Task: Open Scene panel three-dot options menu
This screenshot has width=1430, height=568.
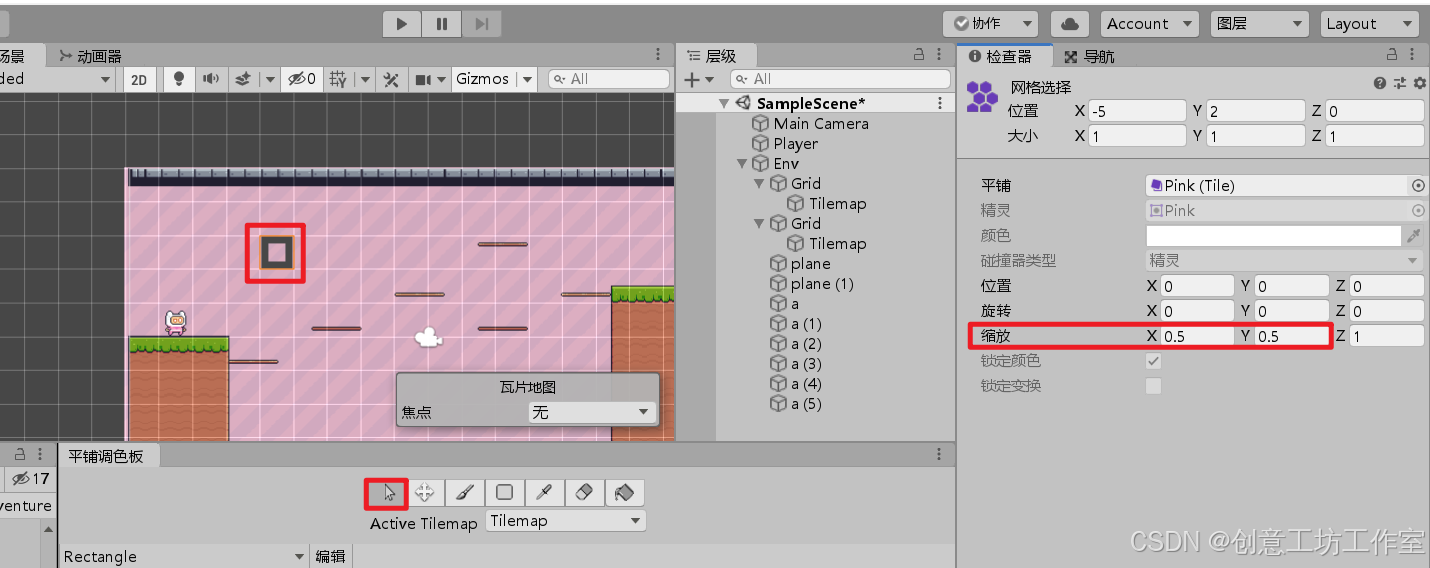Action: coord(657,55)
